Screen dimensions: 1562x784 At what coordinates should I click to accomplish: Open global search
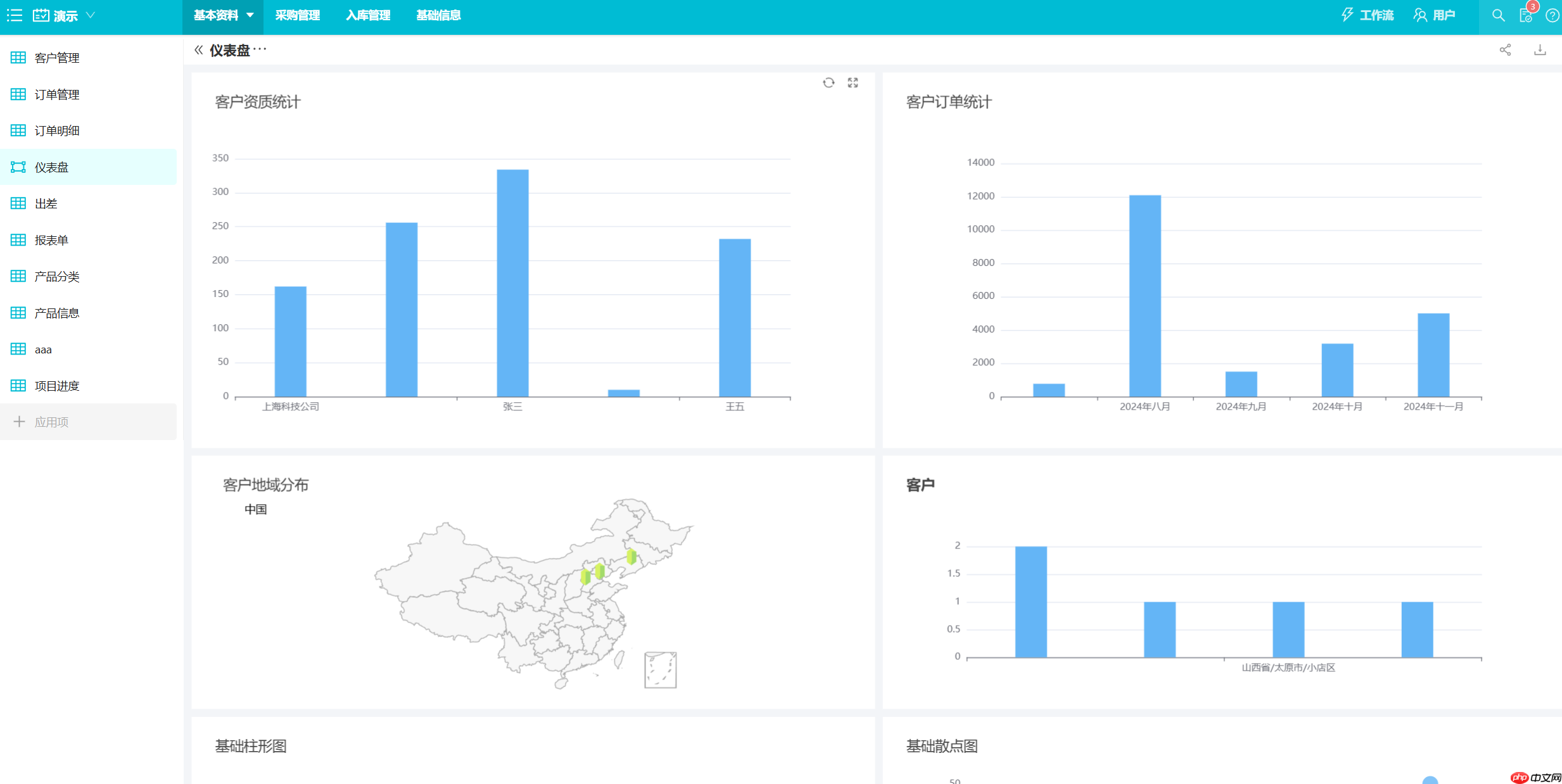1498,15
